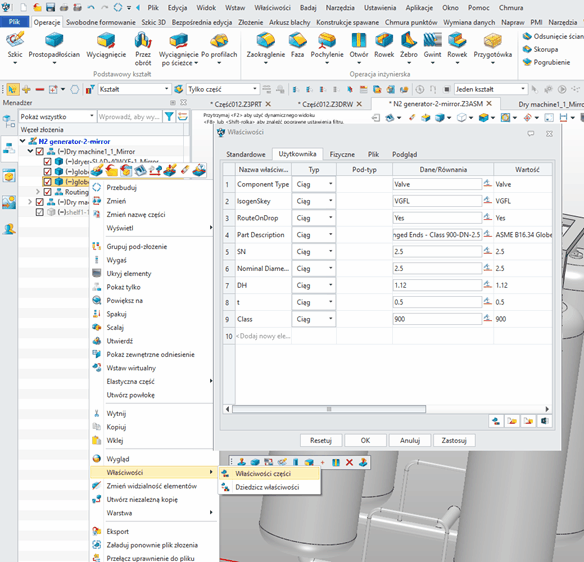Select the Szkic sketch tool
584x562 pixels.
(x=15, y=45)
